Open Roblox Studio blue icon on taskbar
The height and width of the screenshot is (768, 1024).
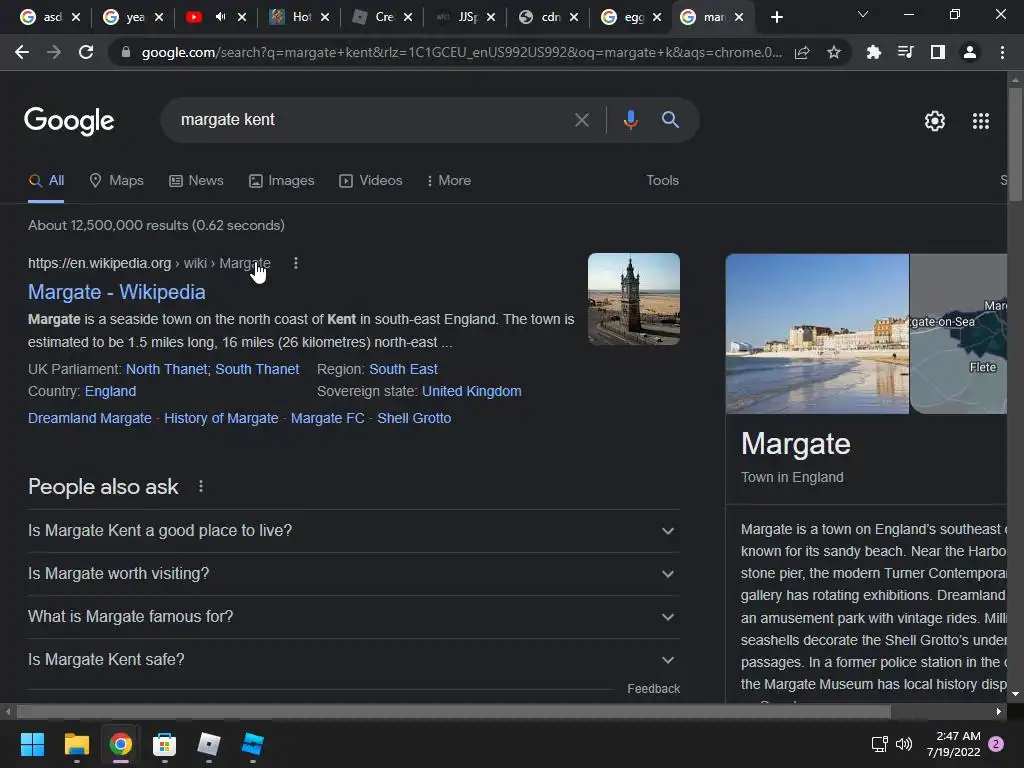(x=253, y=744)
